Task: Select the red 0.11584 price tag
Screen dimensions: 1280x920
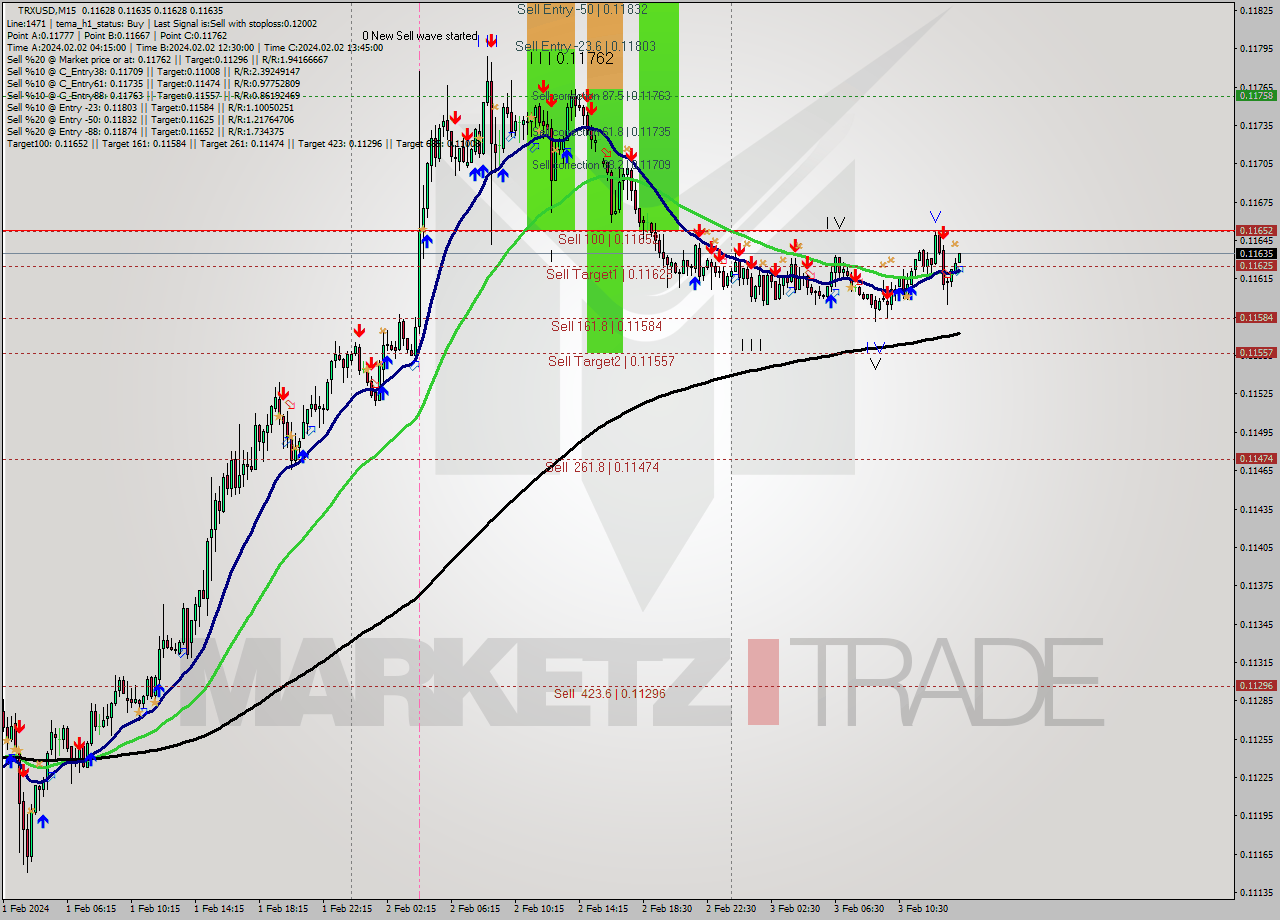Action: [1256, 317]
